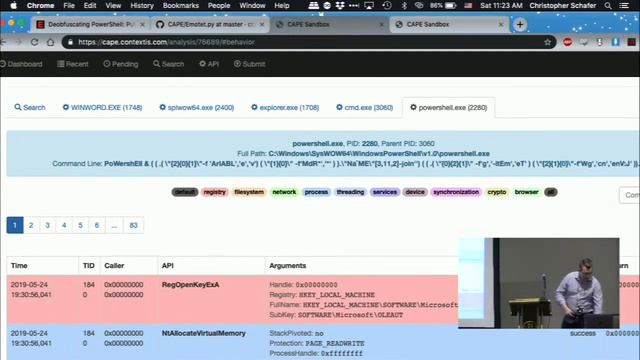This screenshot has width=640, height=360.
Task: Filter by synchronization category
Action: pos(456,192)
